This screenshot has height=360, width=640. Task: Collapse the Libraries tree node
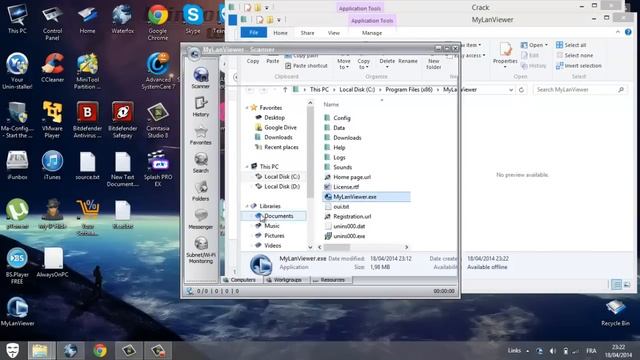(247, 206)
